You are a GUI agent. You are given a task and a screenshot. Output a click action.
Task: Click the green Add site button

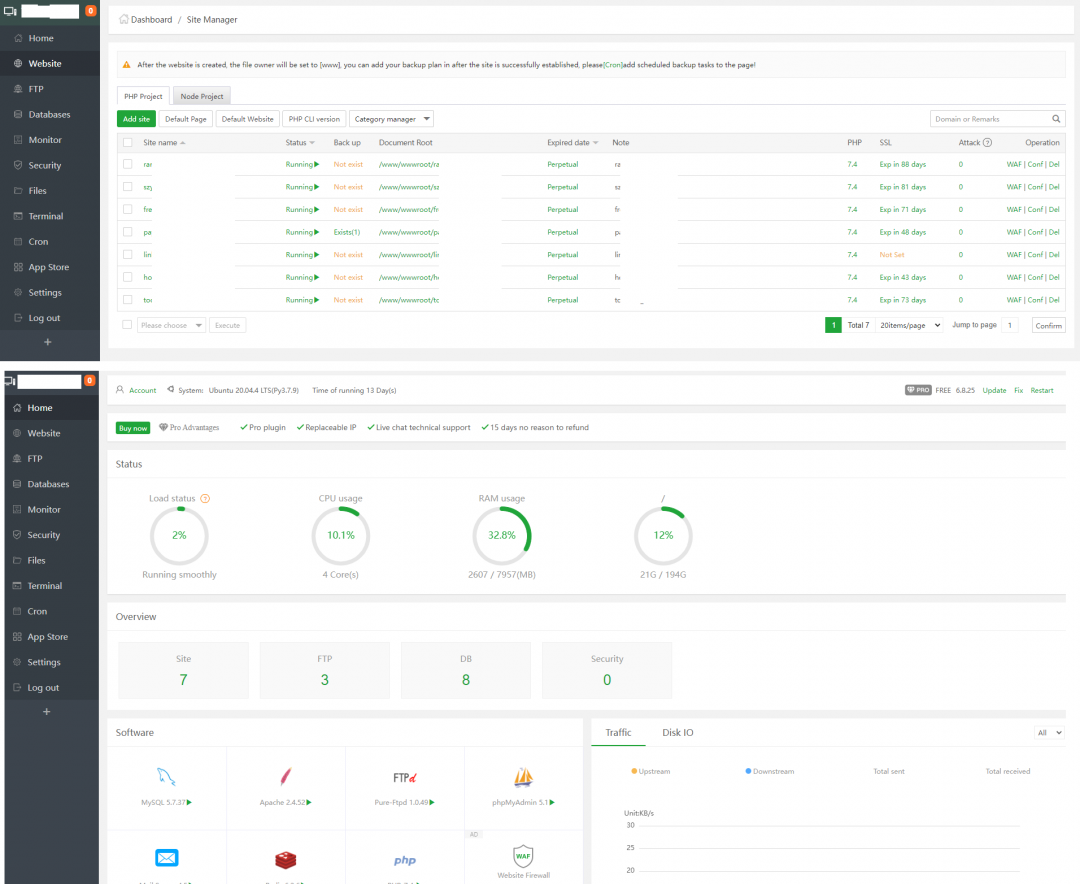tap(136, 119)
